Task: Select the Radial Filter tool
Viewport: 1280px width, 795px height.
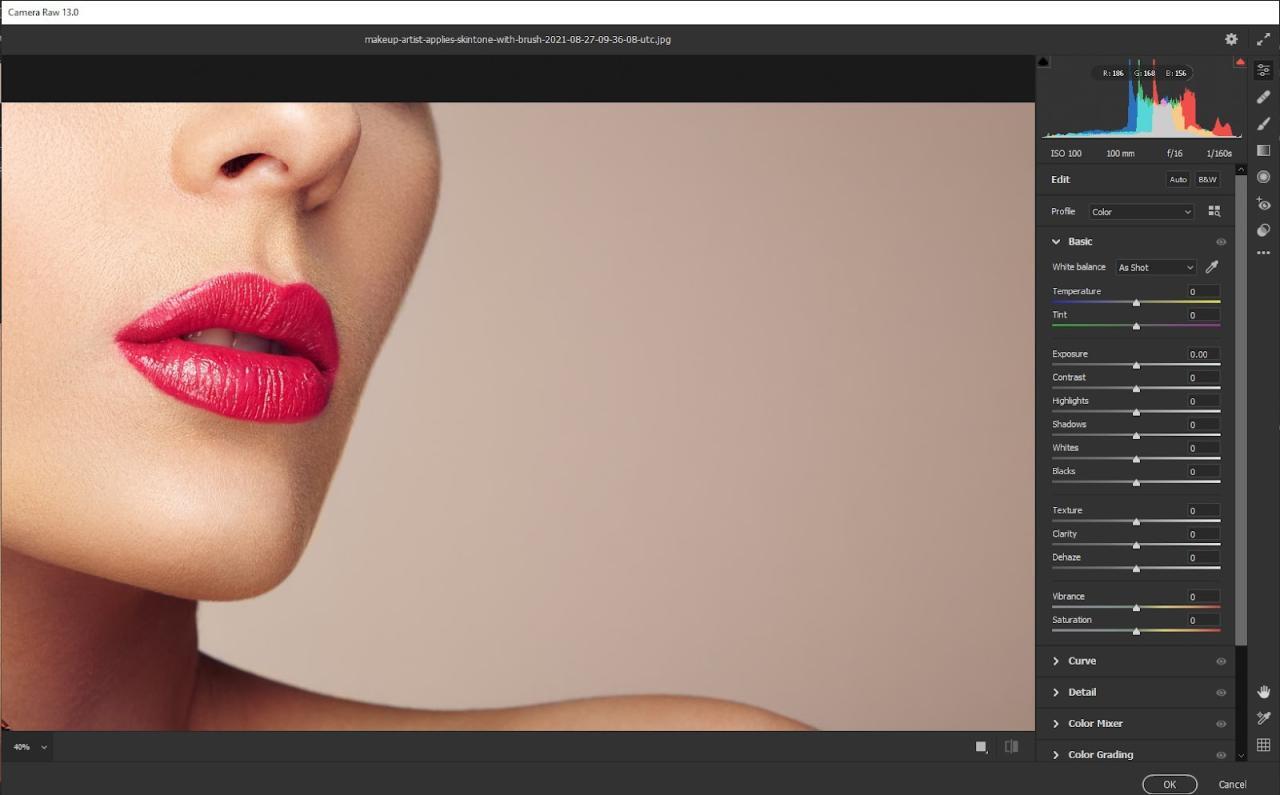Action: (1263, 177)
